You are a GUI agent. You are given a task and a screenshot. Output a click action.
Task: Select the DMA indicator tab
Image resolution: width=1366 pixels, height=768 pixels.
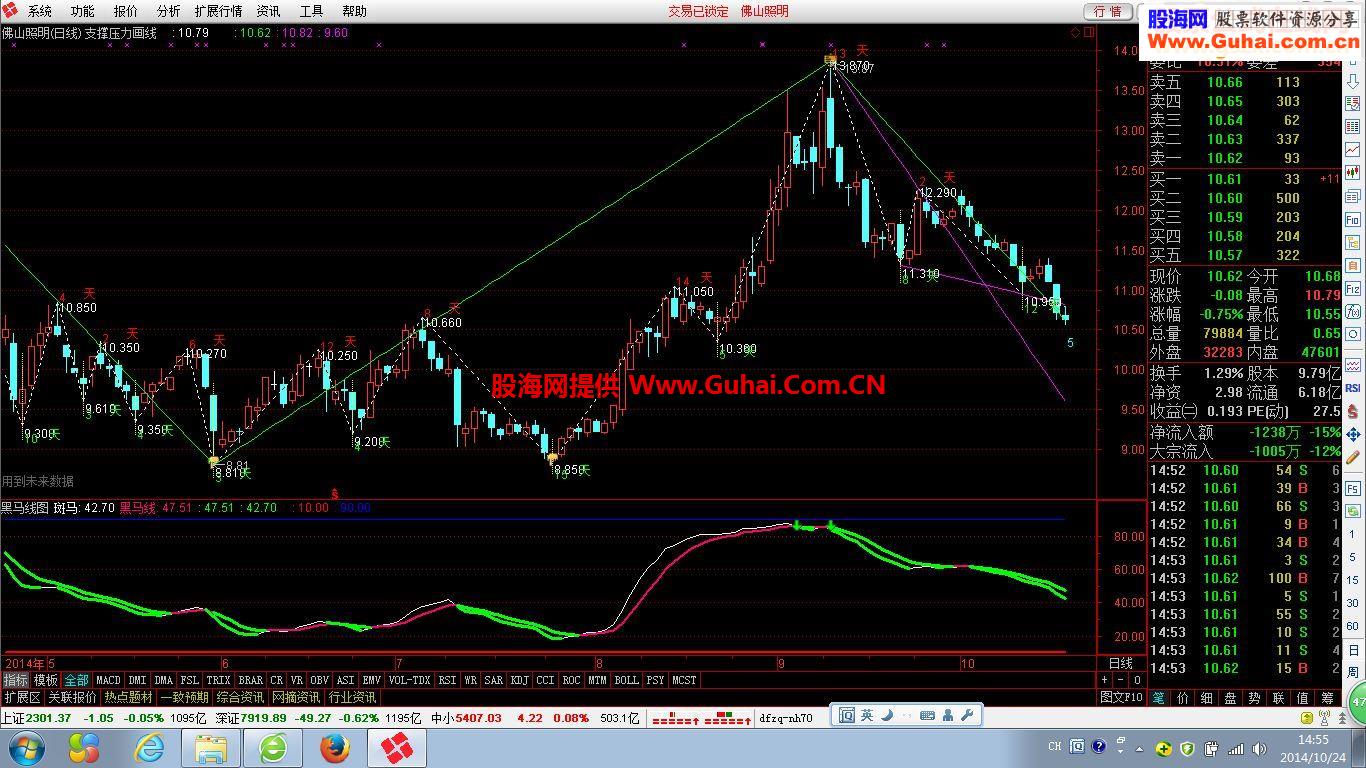point(164,680)
